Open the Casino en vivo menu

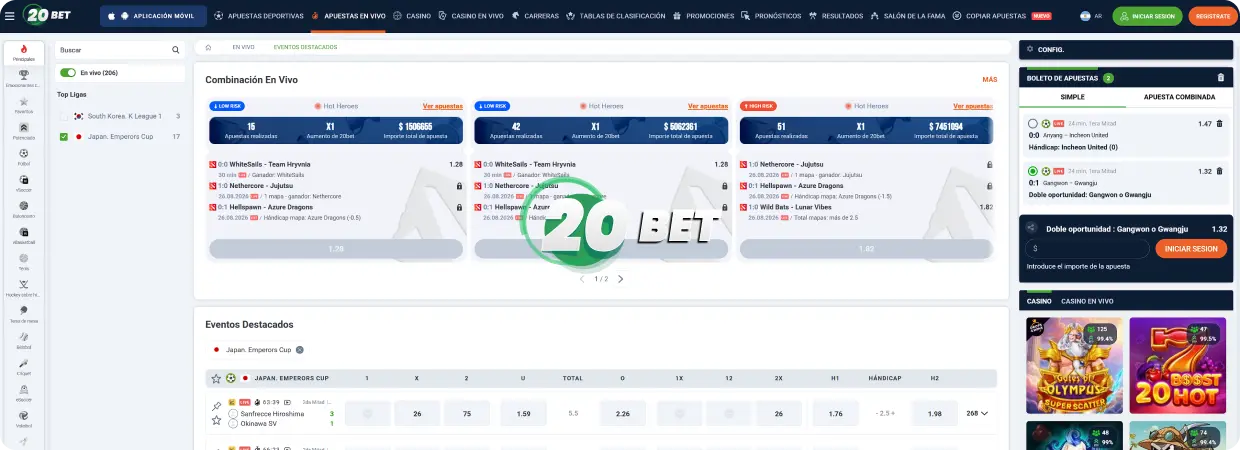[470, 16]
